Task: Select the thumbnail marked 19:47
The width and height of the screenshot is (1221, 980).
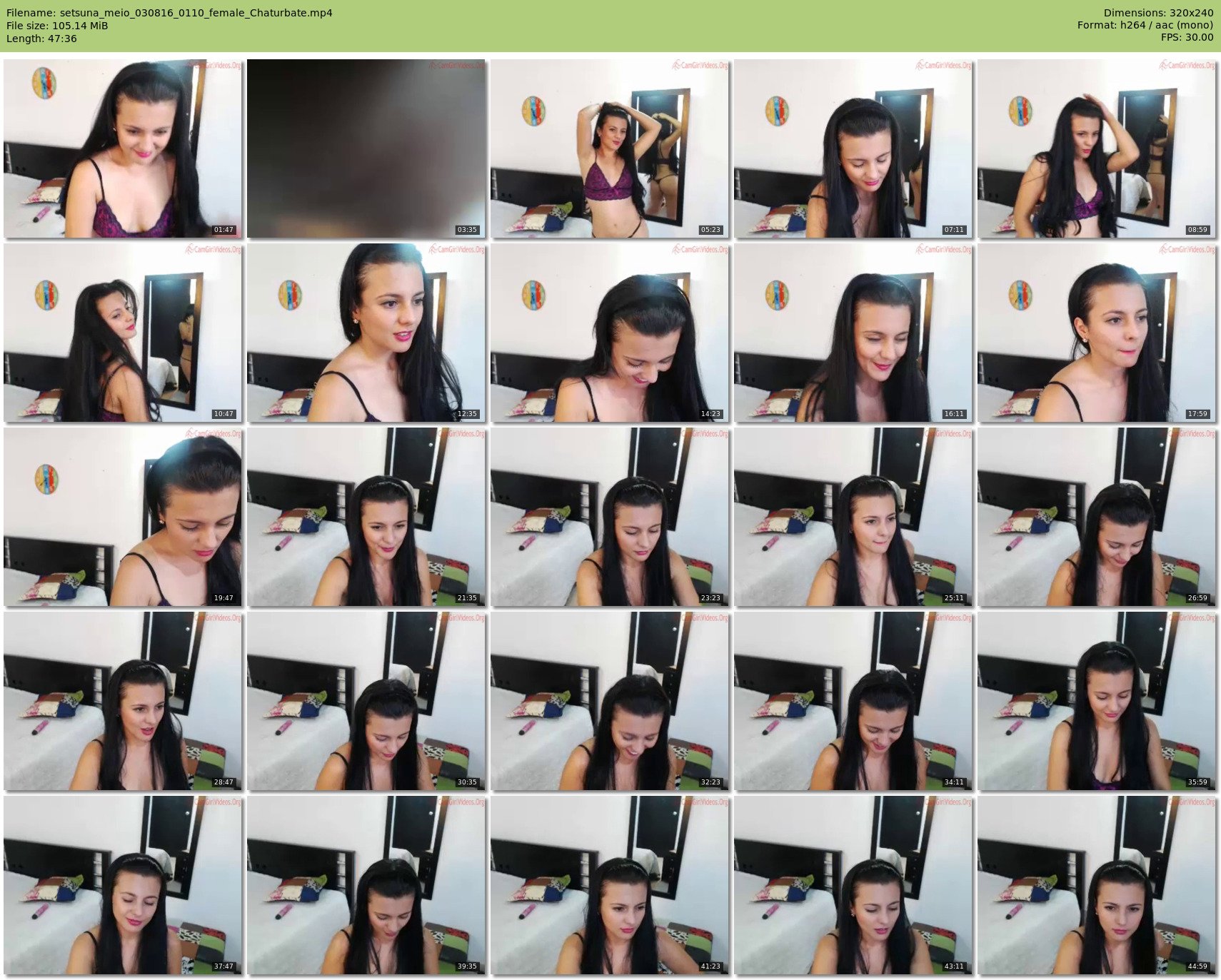Action: click(123, 517)
